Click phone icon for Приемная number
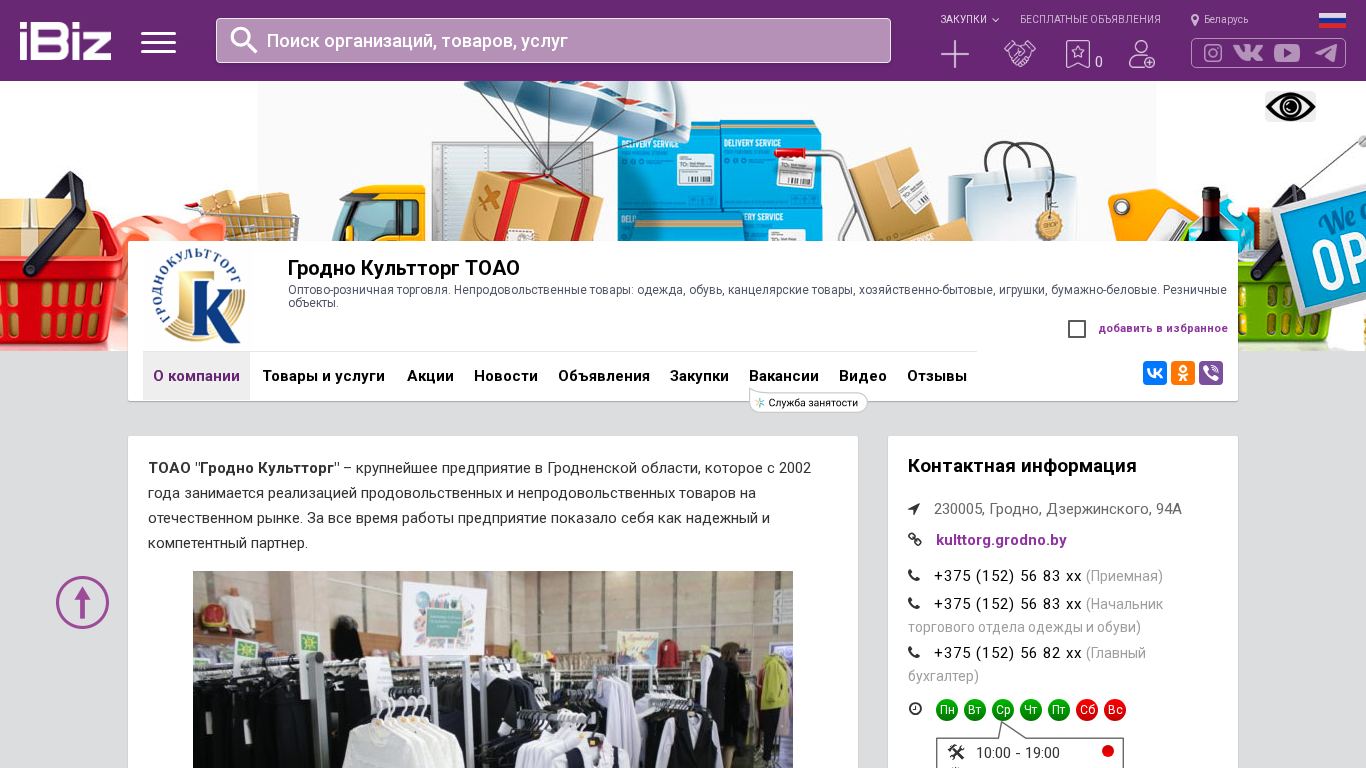 (x=914, y=576)
